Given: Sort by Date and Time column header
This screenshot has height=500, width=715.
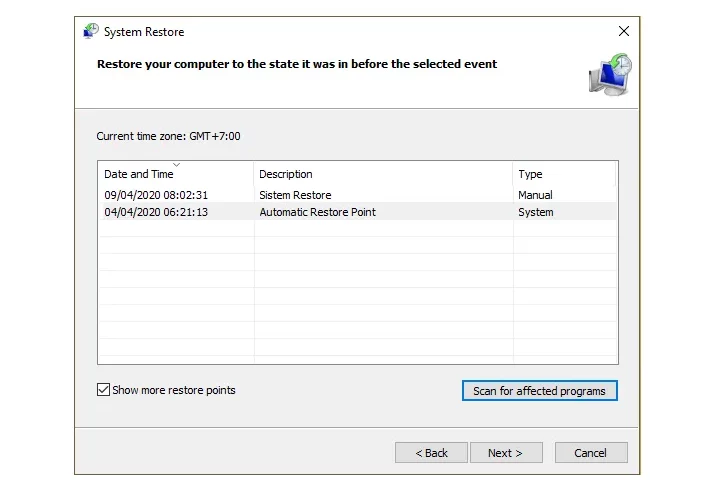Looking at the screenshot, I should tap(176, 174).
